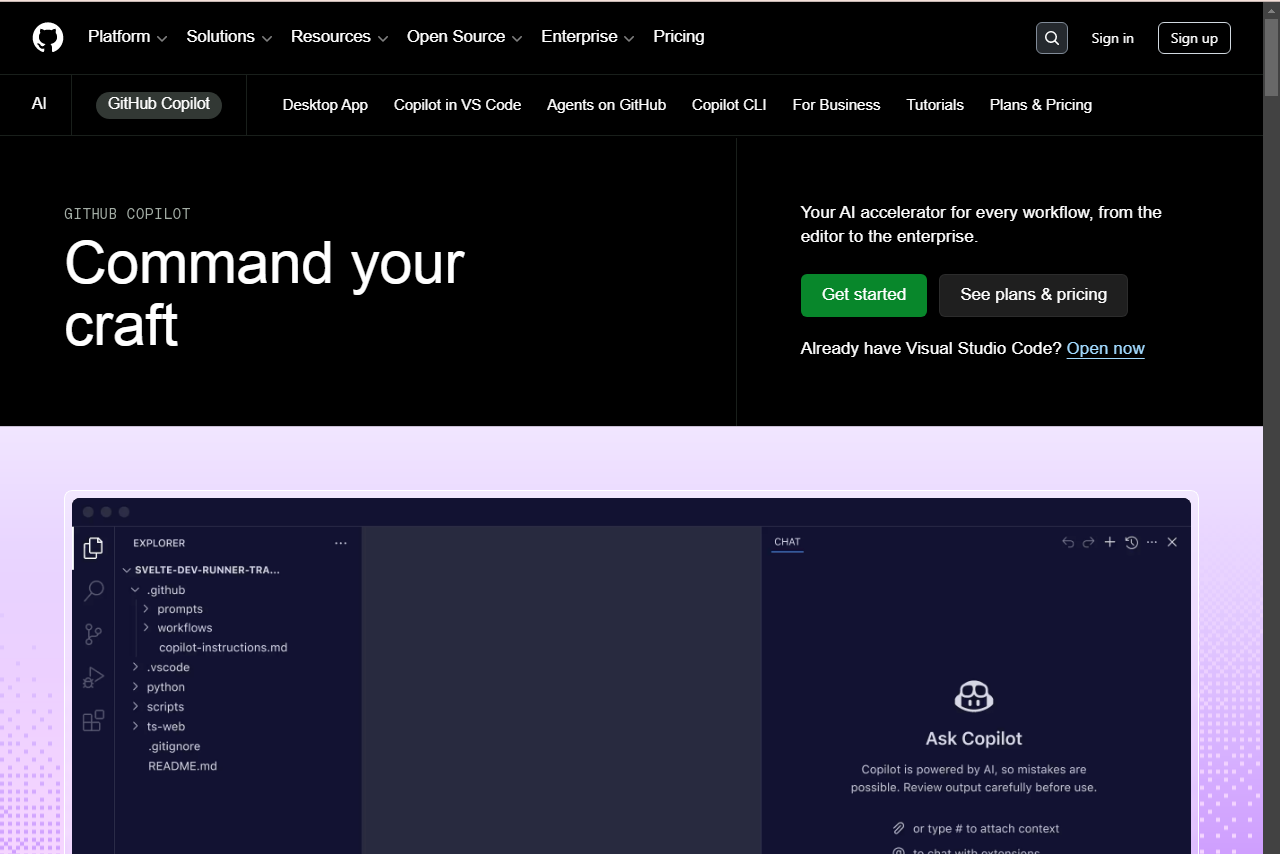
Task: Expand the Resources dropdown
Action: (x=340, y=37)
